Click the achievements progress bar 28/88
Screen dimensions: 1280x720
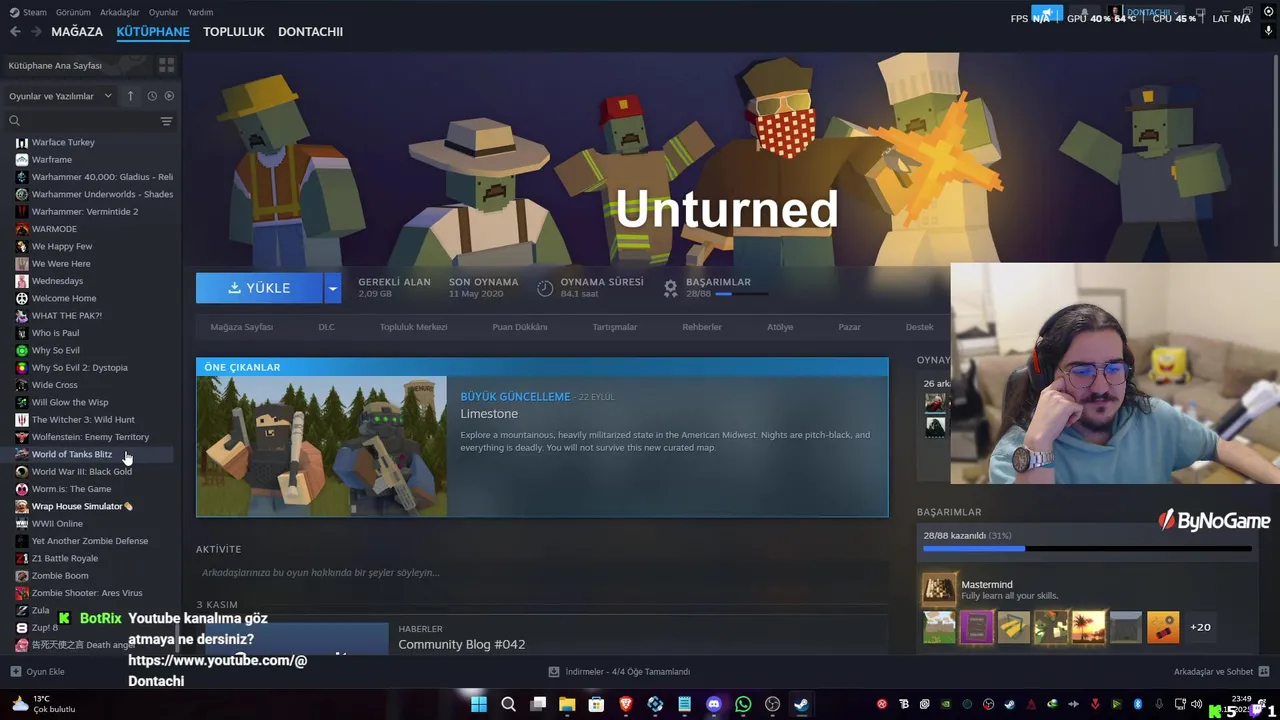tap(1087, 548)
